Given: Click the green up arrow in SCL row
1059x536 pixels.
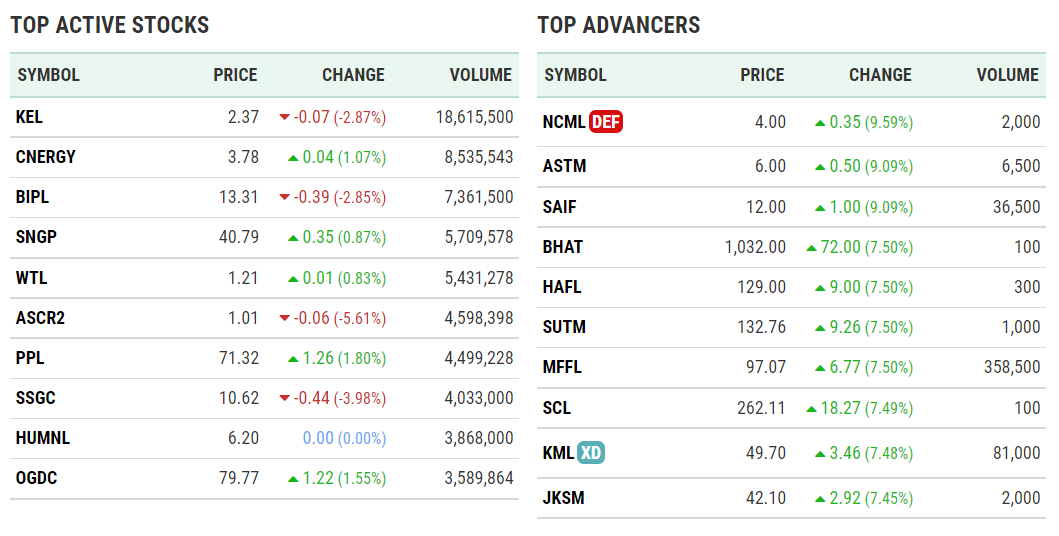Looking at the screenshot, I should [811, 408].
